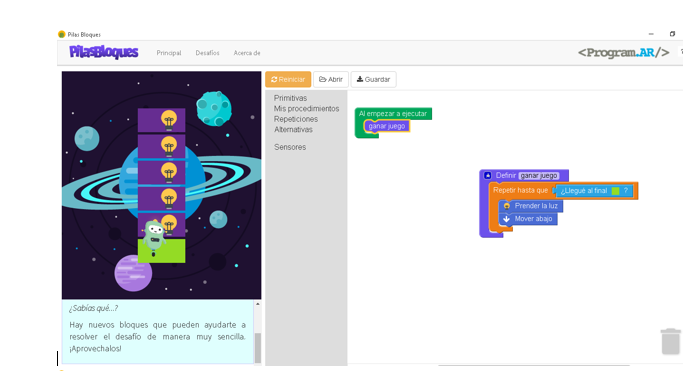Screen dimensions: 698x371
Task: Minimize the Pilas Bloques window
Action: [651, 34]
